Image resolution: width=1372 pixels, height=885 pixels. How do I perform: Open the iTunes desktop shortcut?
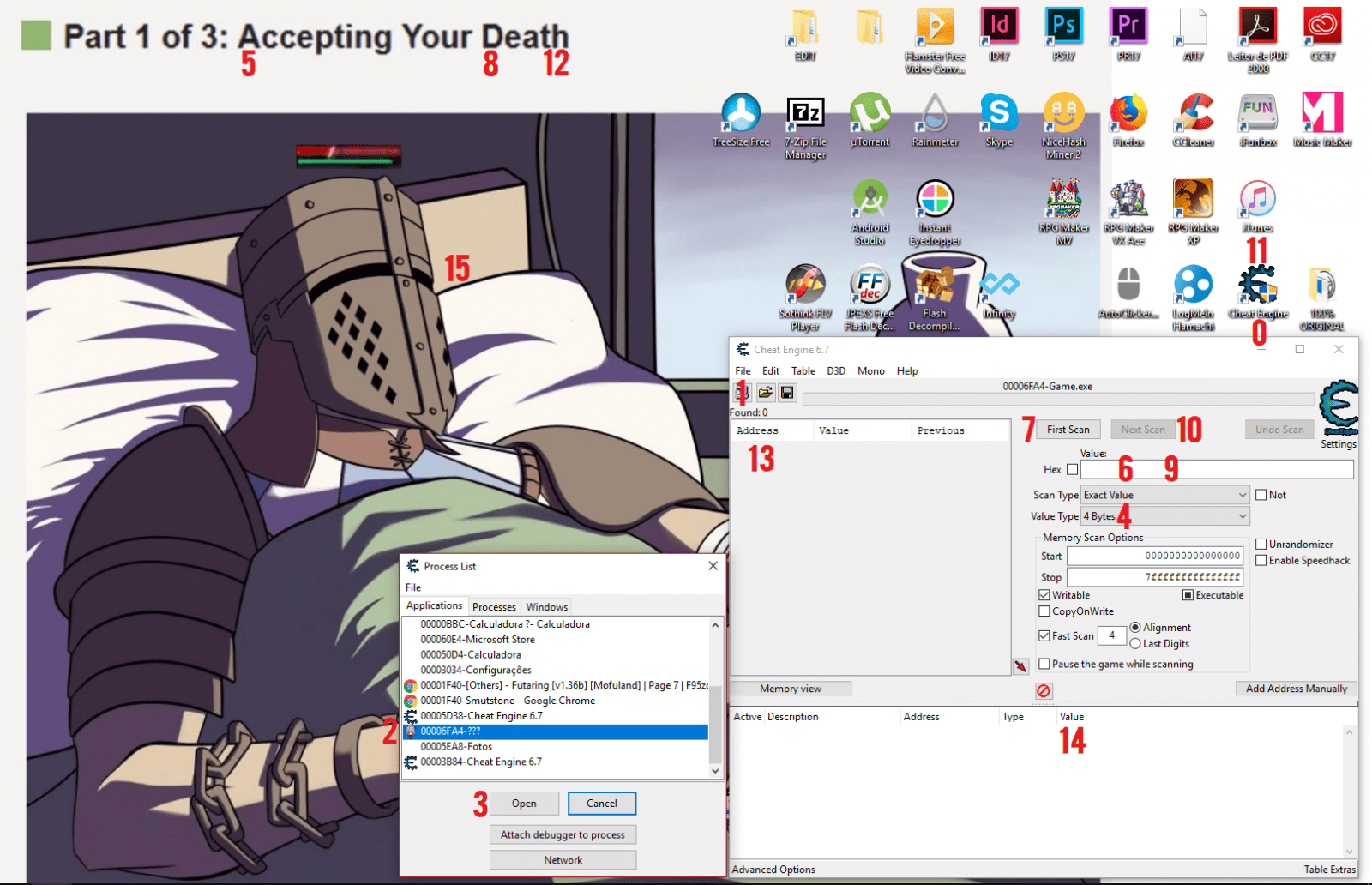(1258, 206)
